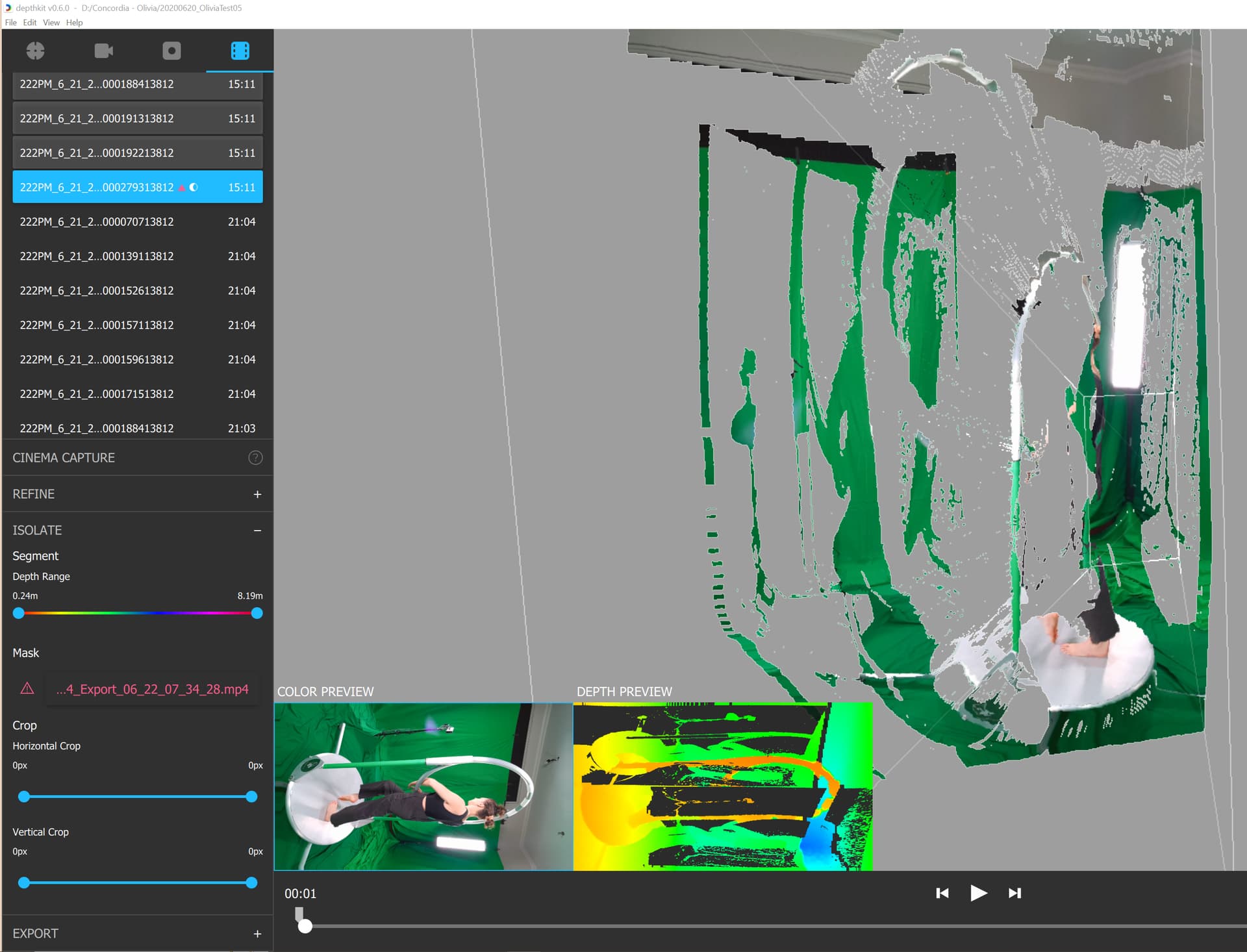Expand the REFINE section
Image resolution: width=1247 pixels, height=952 pixels.
(x=257, y=494)
